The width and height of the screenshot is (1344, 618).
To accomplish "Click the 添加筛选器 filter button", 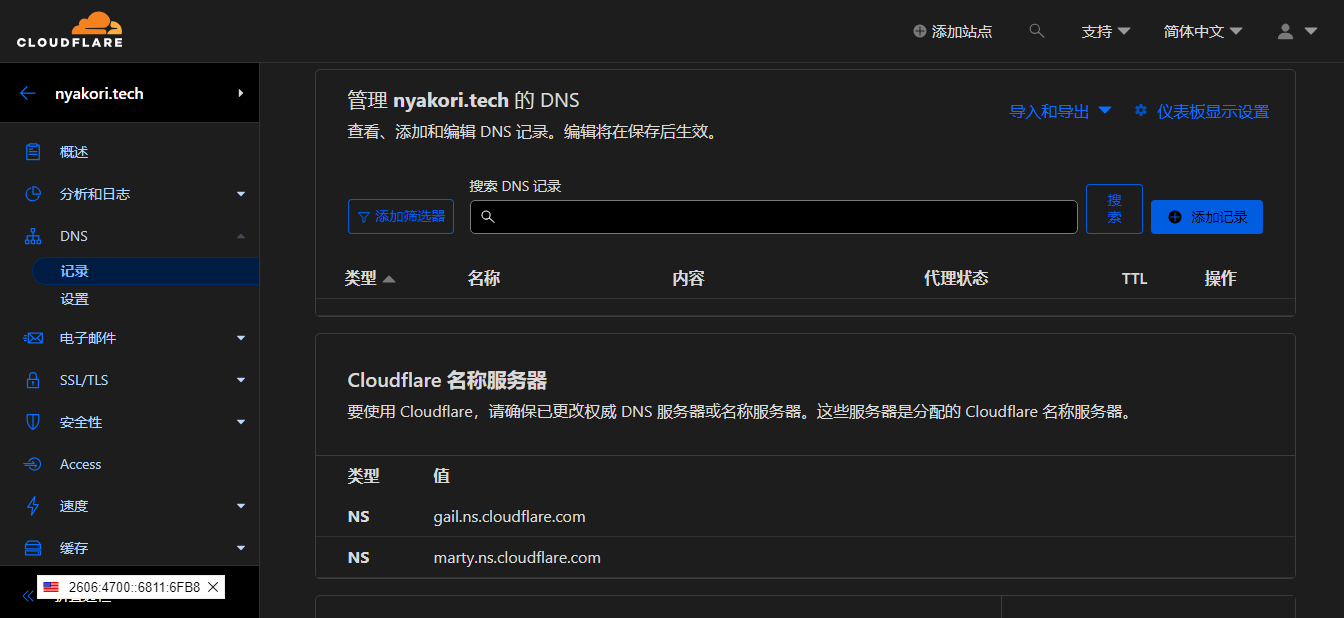I will [401, 216].
